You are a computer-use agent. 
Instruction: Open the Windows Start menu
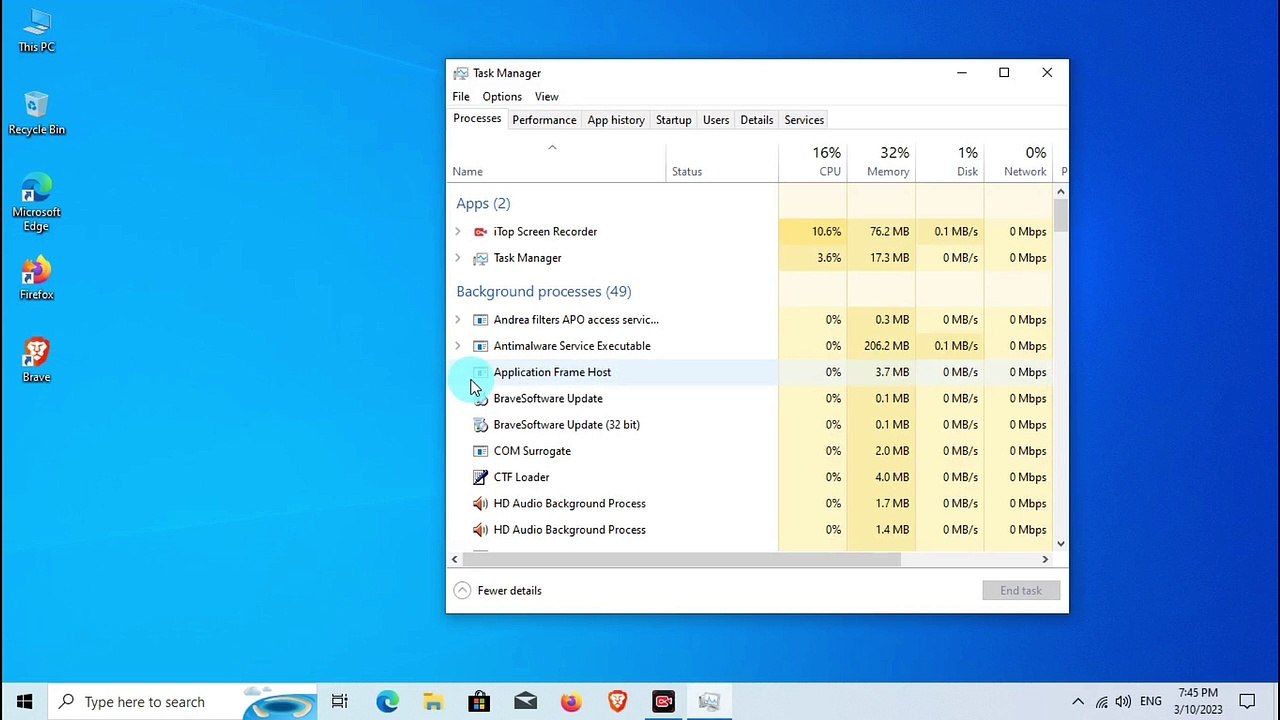(x=24, y=702)
